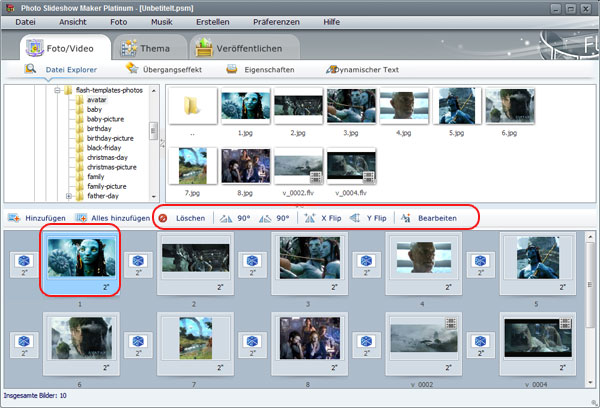Select the birthday-picture folder
This screenshot has height=408, width=600.
pos(110,138)
